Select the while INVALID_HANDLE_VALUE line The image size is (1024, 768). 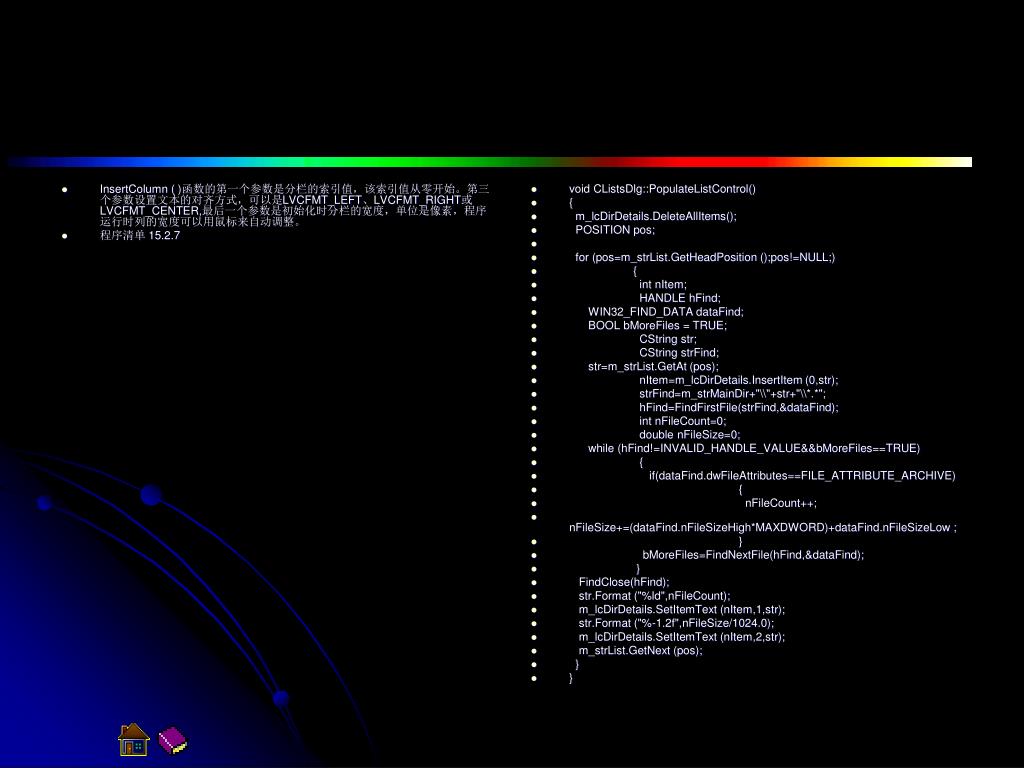(x=754, y=449)
